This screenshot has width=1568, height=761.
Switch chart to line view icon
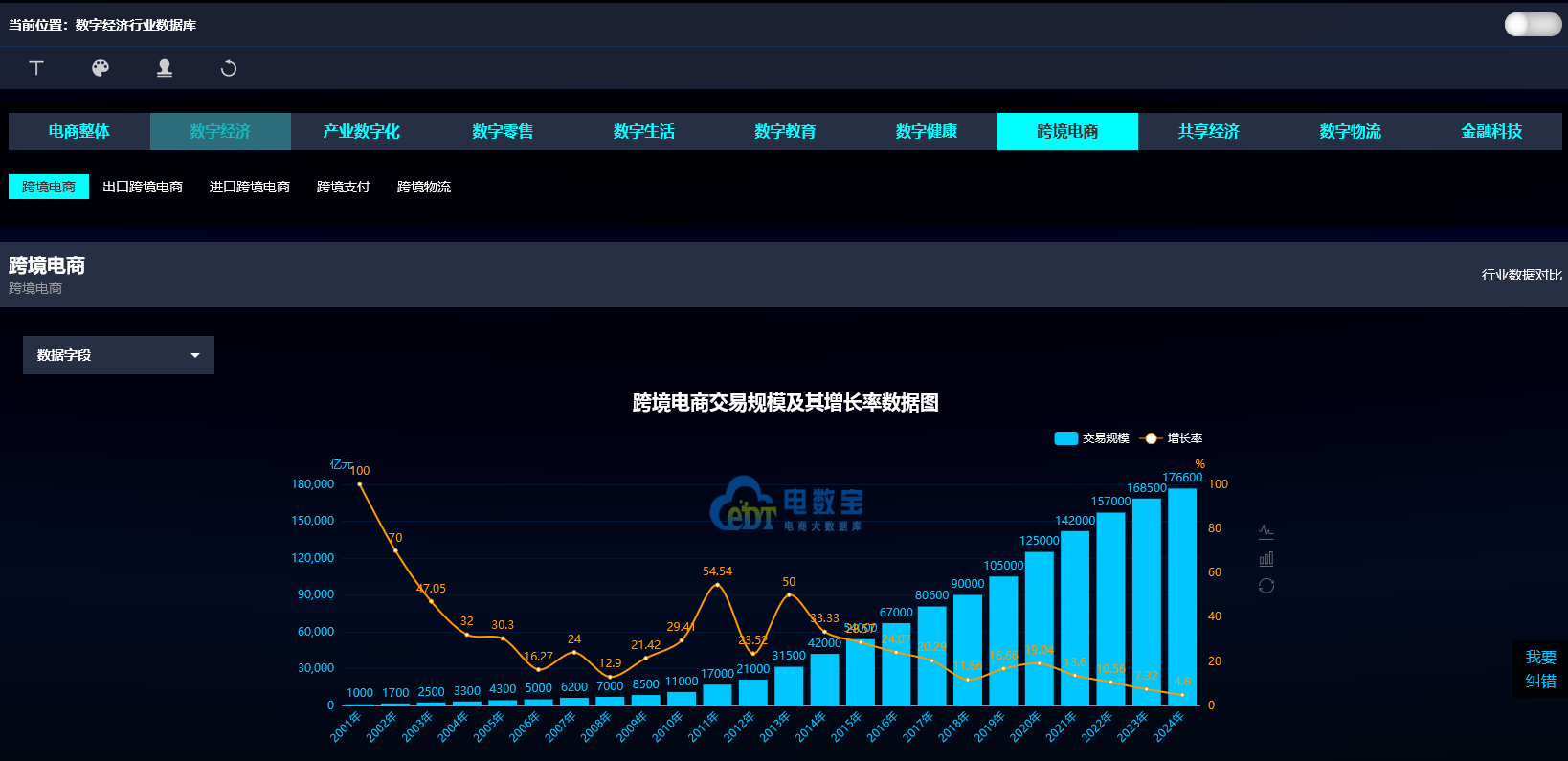point(1266,531)
